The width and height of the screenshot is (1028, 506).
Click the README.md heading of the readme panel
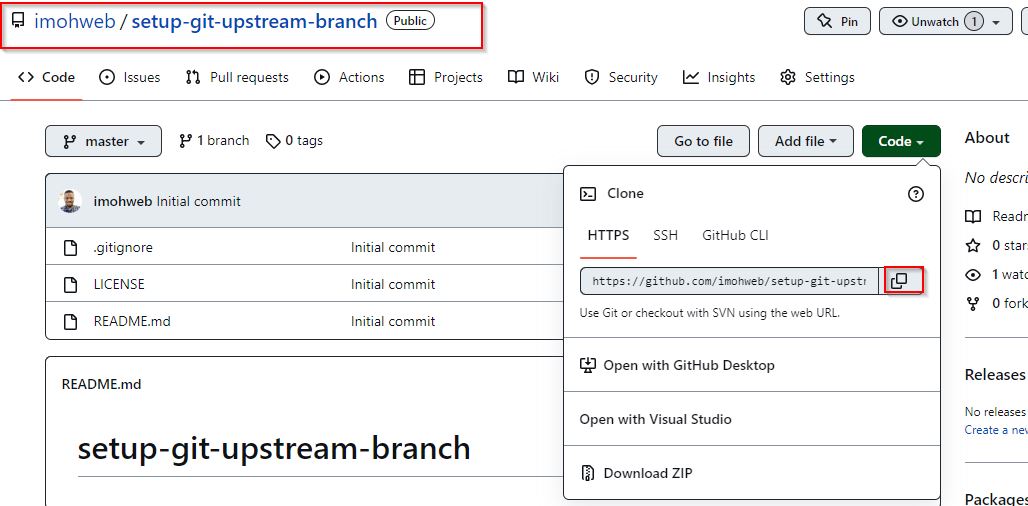[102, 384]
